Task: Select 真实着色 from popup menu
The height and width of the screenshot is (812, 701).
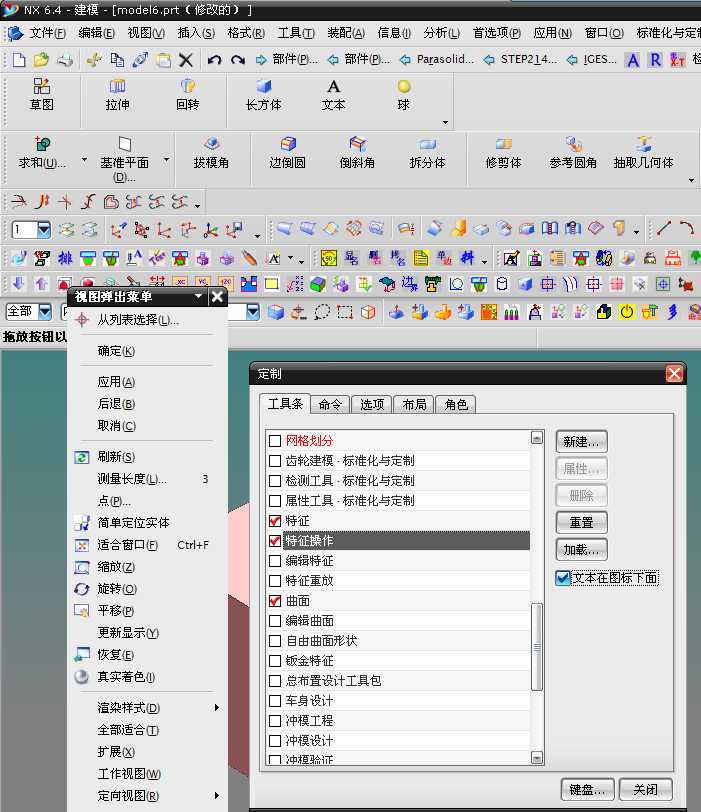Action: coord(147,677)
